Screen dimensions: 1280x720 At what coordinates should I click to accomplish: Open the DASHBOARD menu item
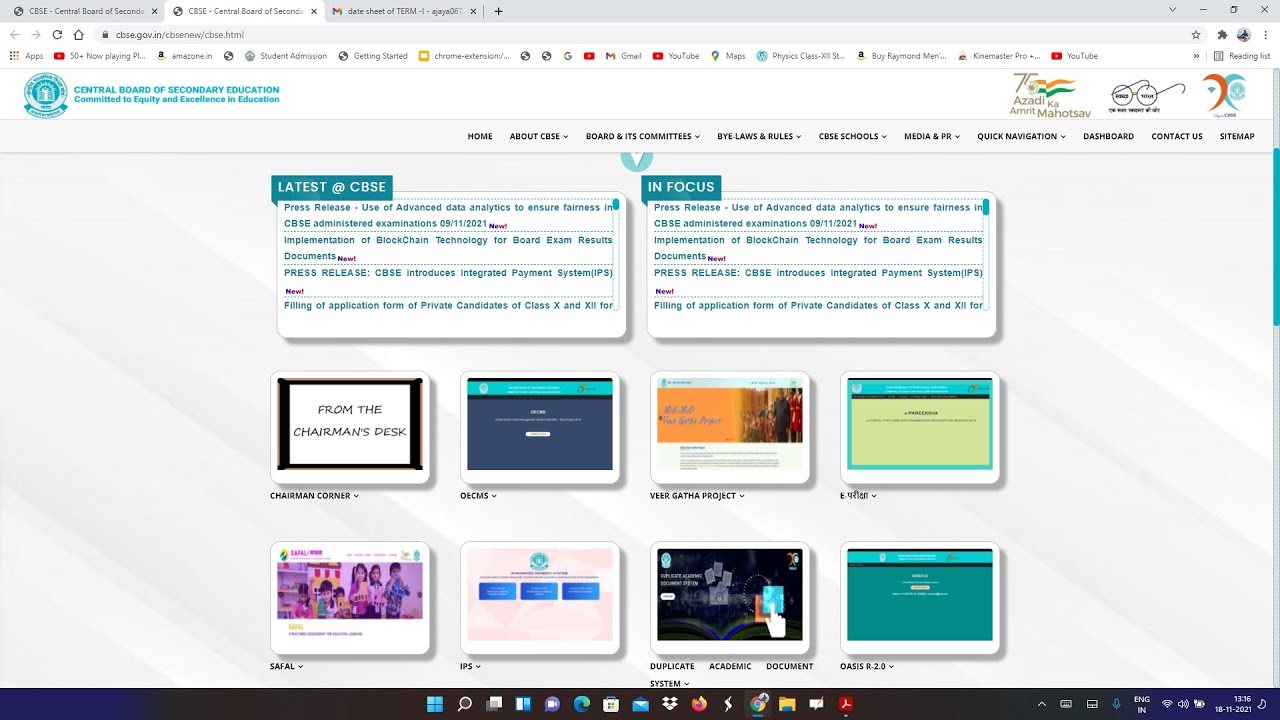pyautogui.click(x=1108, y=136)
